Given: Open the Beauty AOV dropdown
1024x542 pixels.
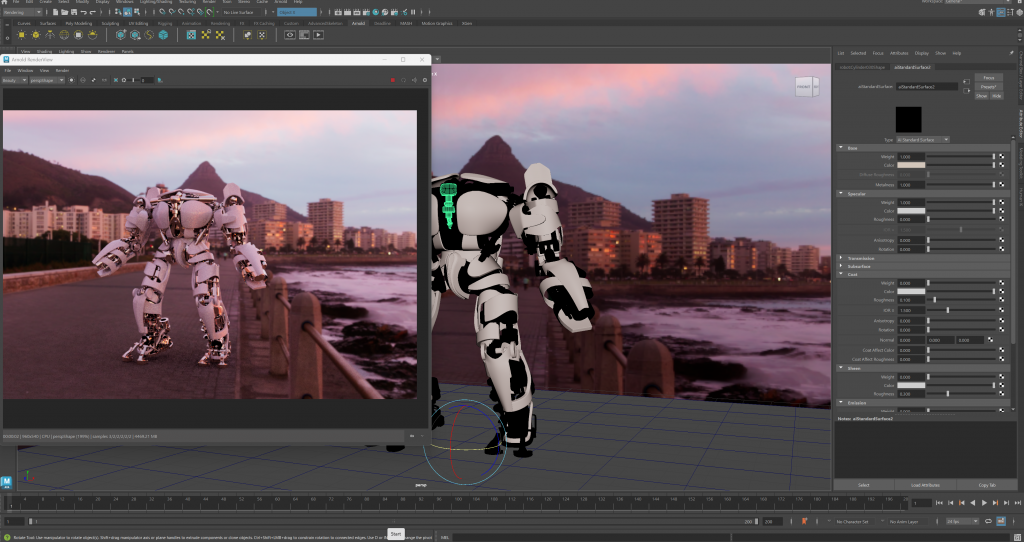Looking at the screenshot, I should (x=17, y=80).
